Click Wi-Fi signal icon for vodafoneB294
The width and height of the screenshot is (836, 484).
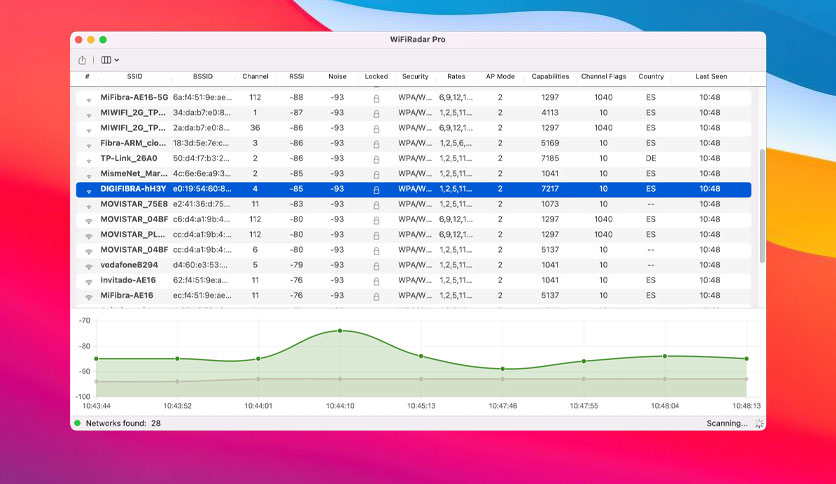(89, 267)
